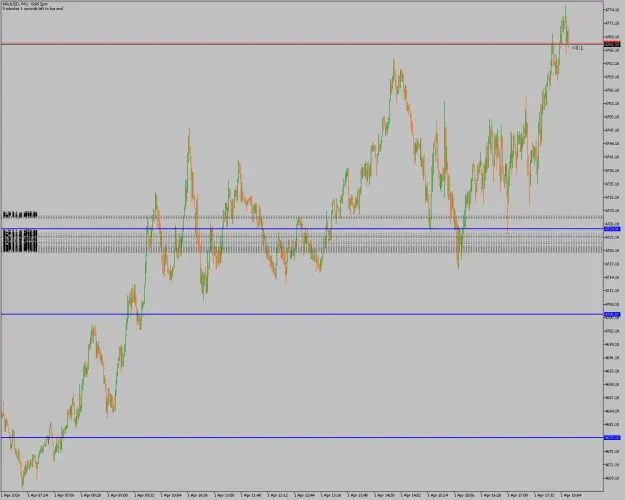Click the black current-price tag on the price scale
The image size is (625, 500).
(x=612, y=44)
